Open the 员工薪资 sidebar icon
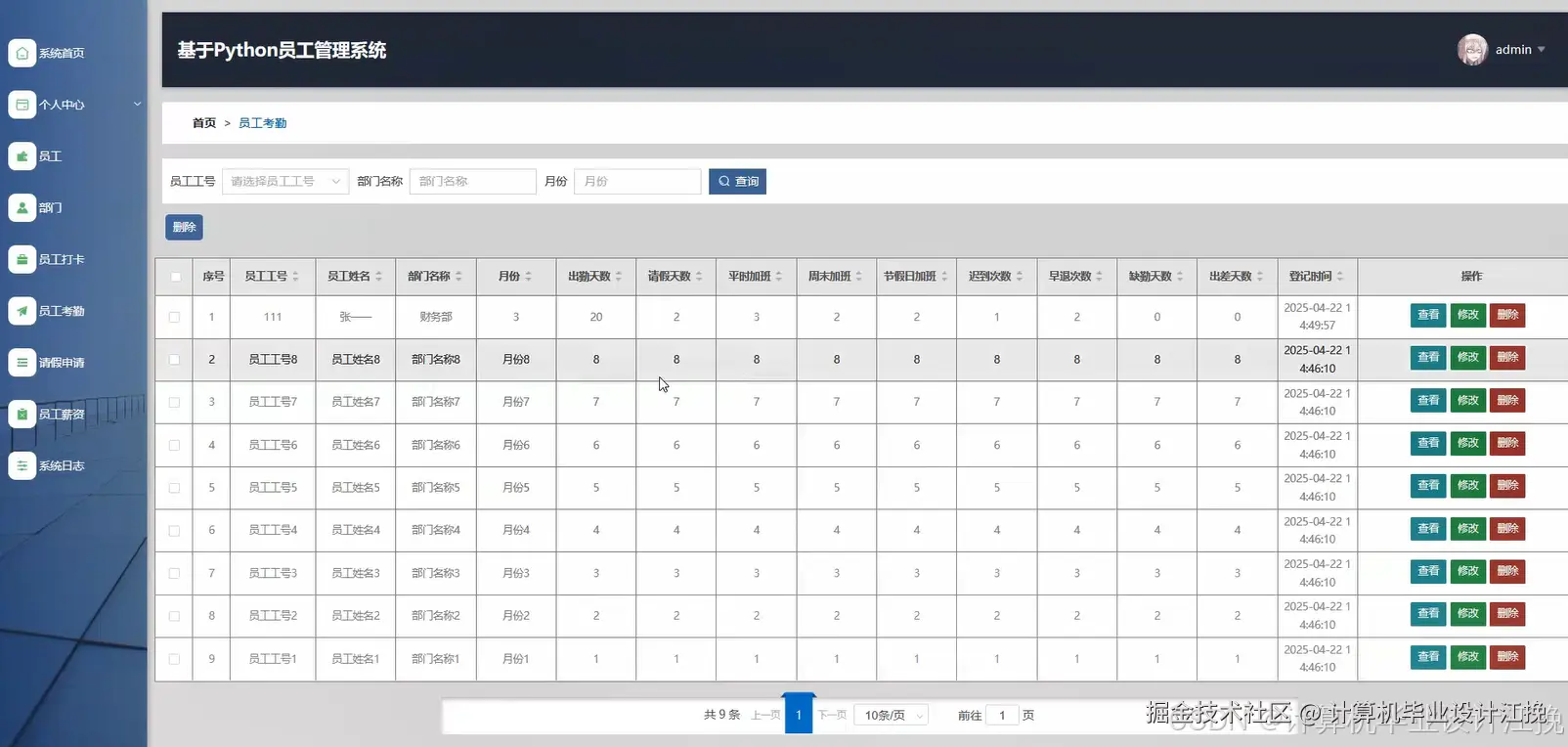 [22, 415]
